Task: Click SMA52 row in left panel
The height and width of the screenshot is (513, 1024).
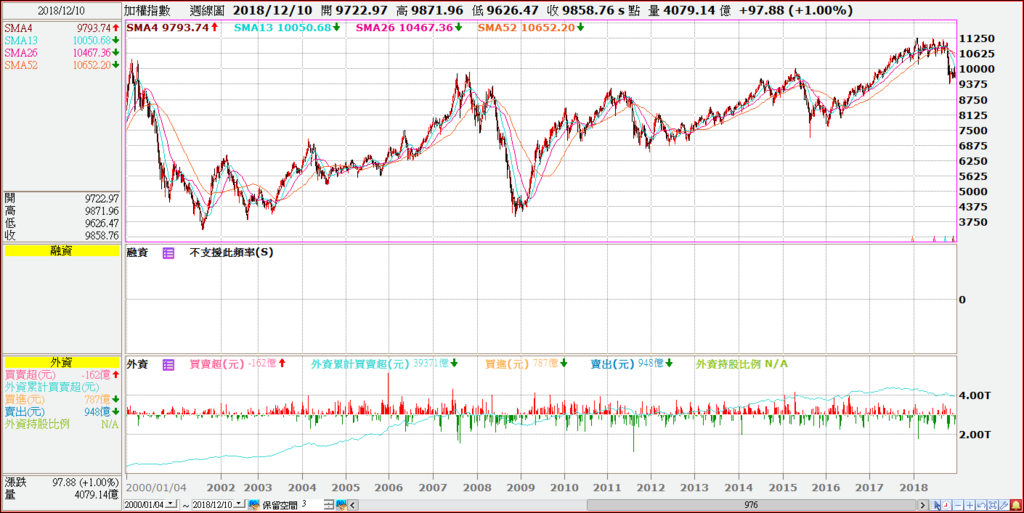Action: (x=61, y=65)
